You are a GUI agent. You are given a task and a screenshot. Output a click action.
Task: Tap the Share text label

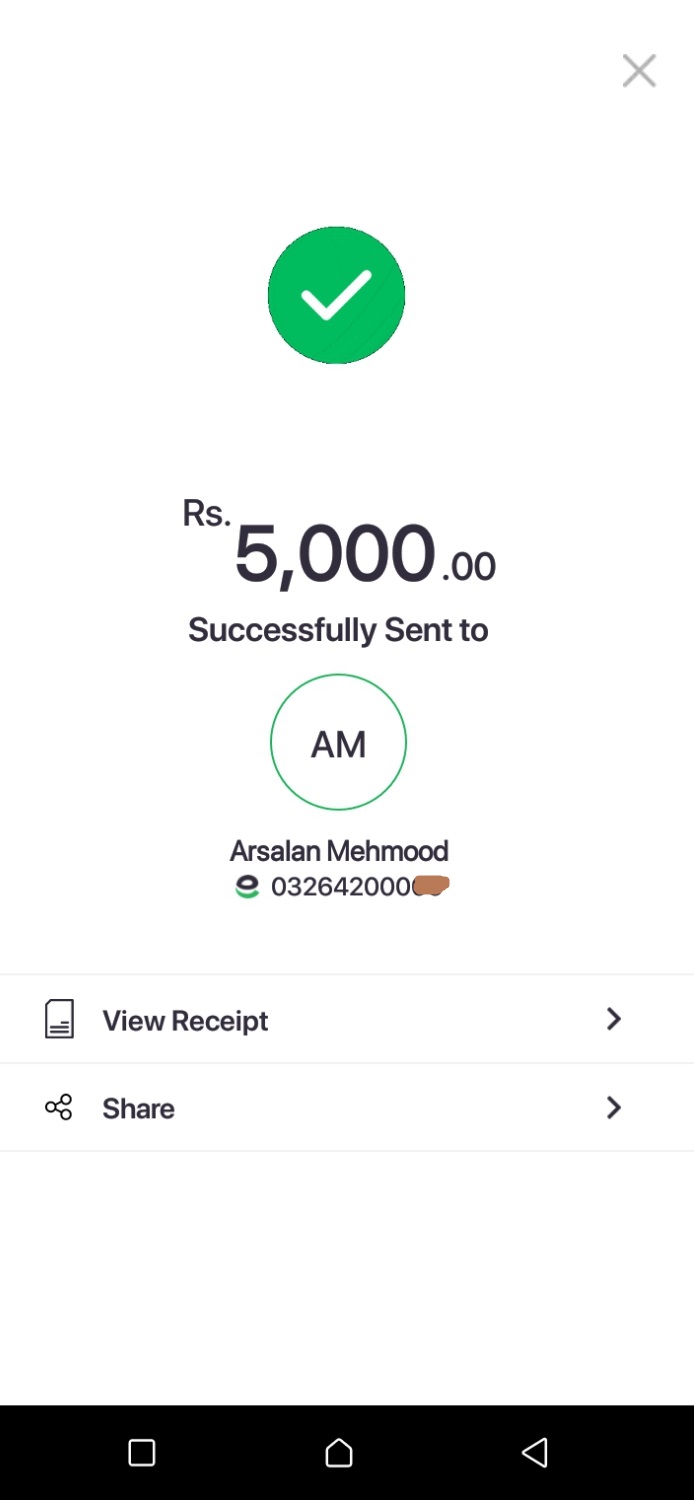tap(138, 1108)
